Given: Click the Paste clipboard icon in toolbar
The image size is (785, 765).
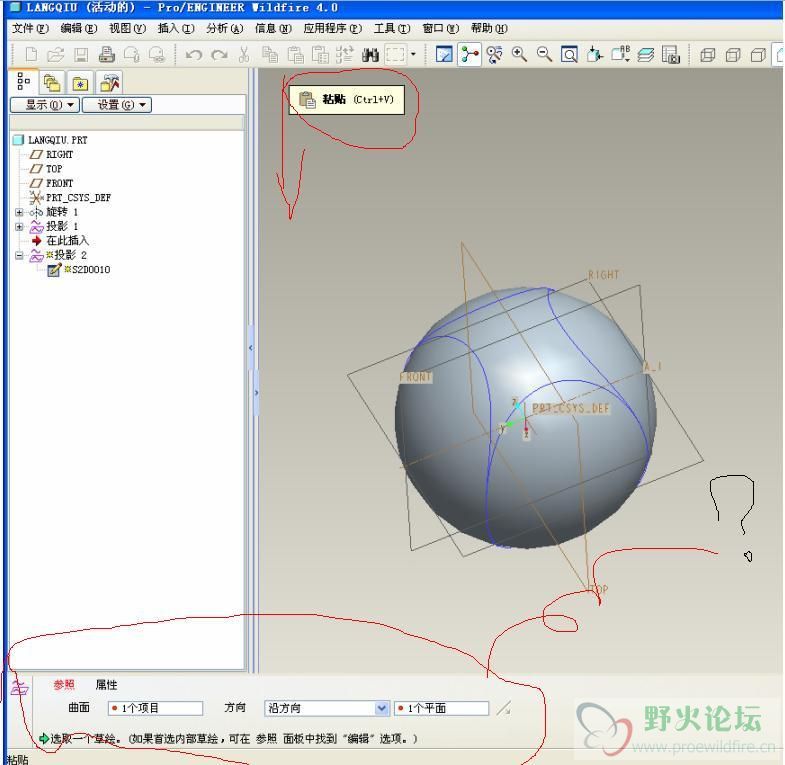Looking at the screenshot, I should 295,54.
